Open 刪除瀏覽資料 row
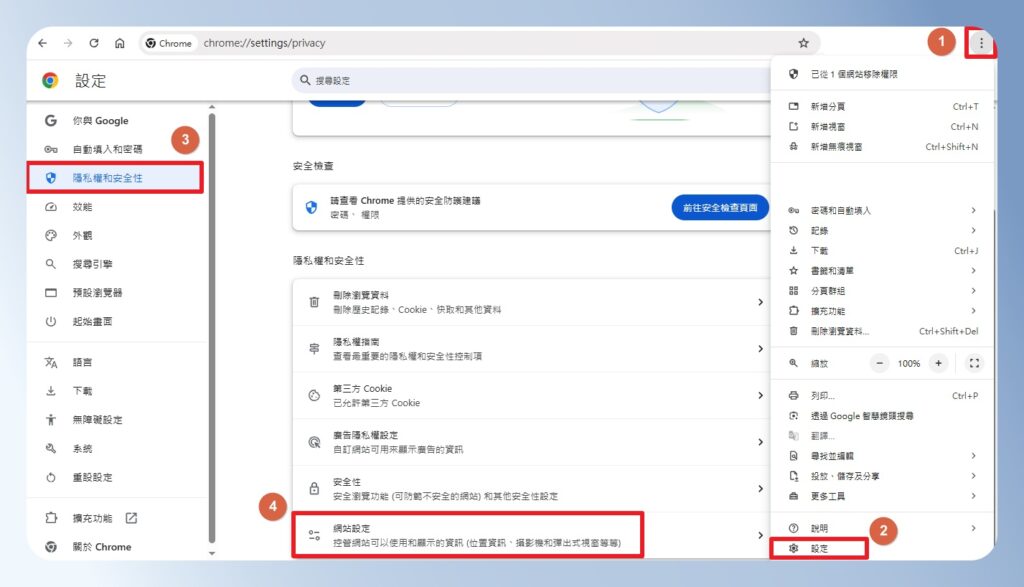The width and height of the screenshot is (1024, 587). point(532,302)
